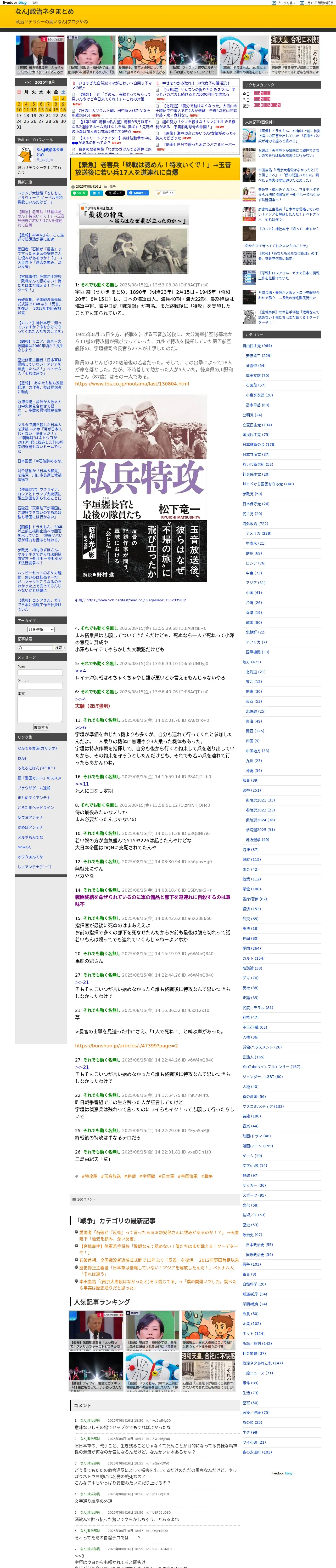The image size is (336, 1568).
Task: Click the 確認する confirm button
Action: [x=40, y=727]
